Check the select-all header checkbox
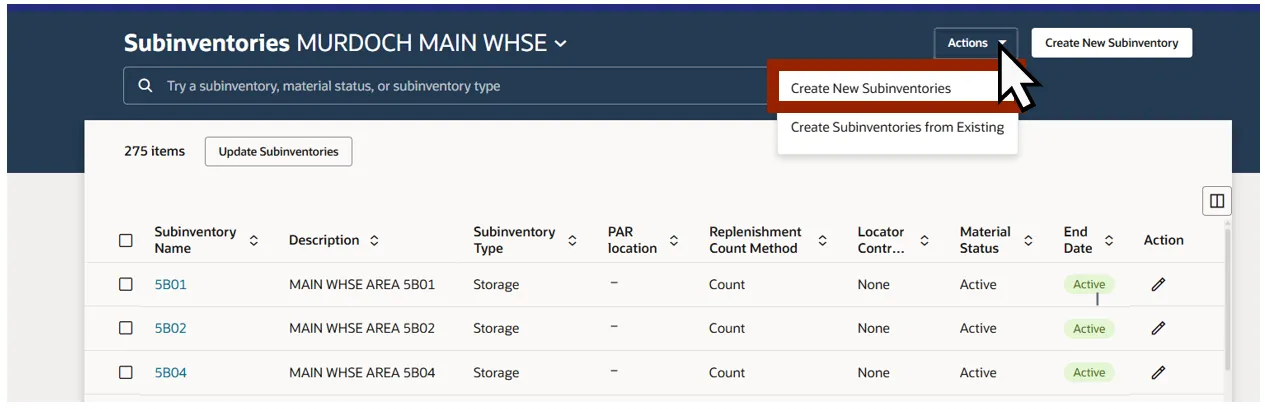 (x=126, y=240)
